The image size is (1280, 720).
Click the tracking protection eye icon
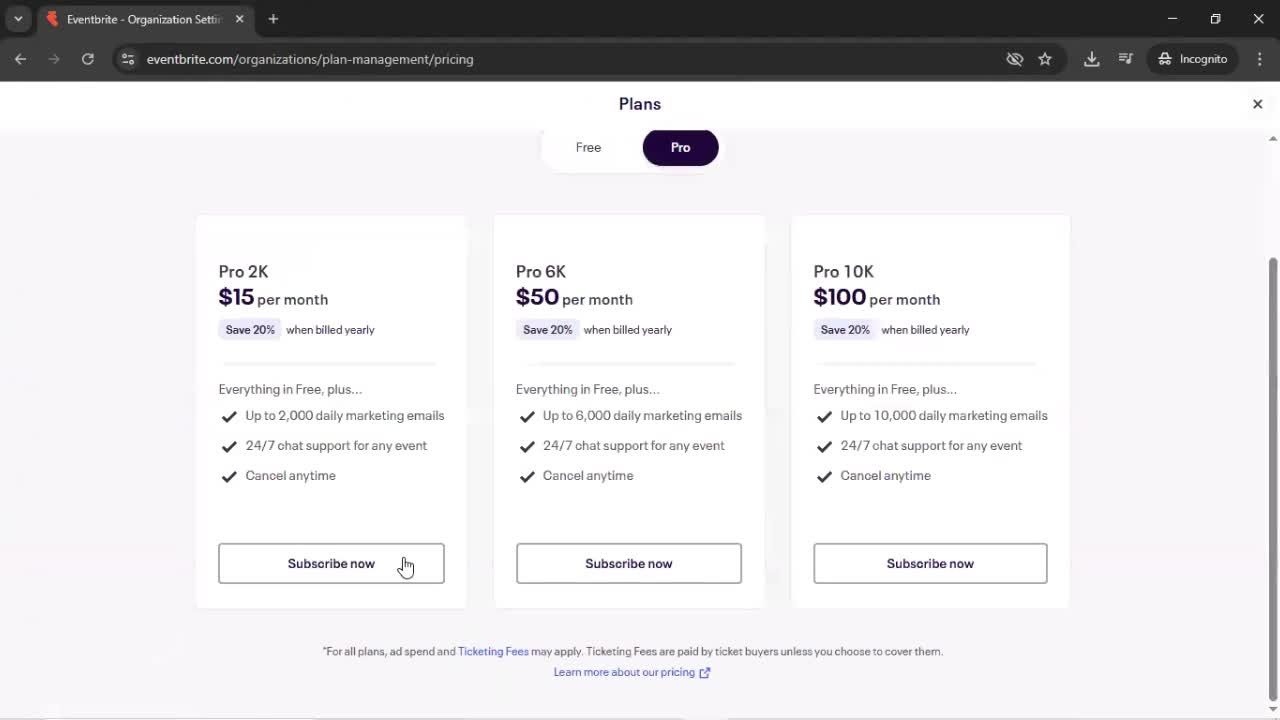coord(1015,59)
